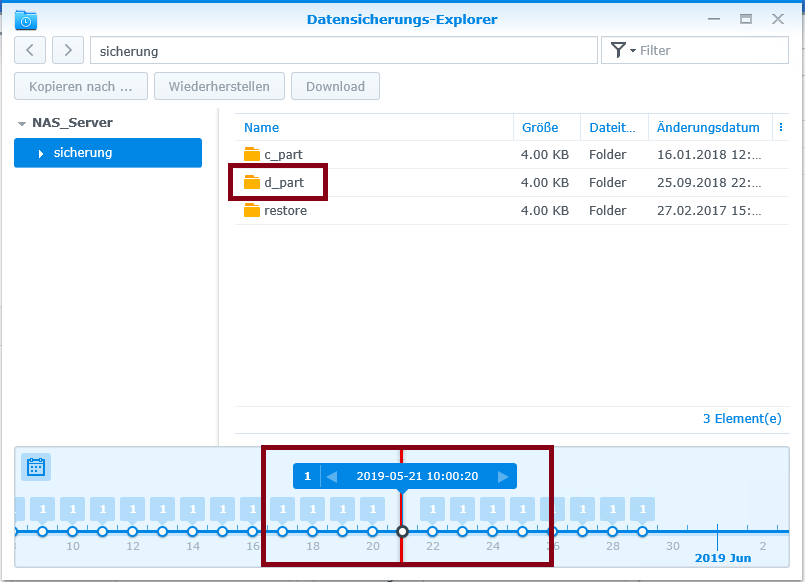Sort by Name column header

(x=262, y=128)
